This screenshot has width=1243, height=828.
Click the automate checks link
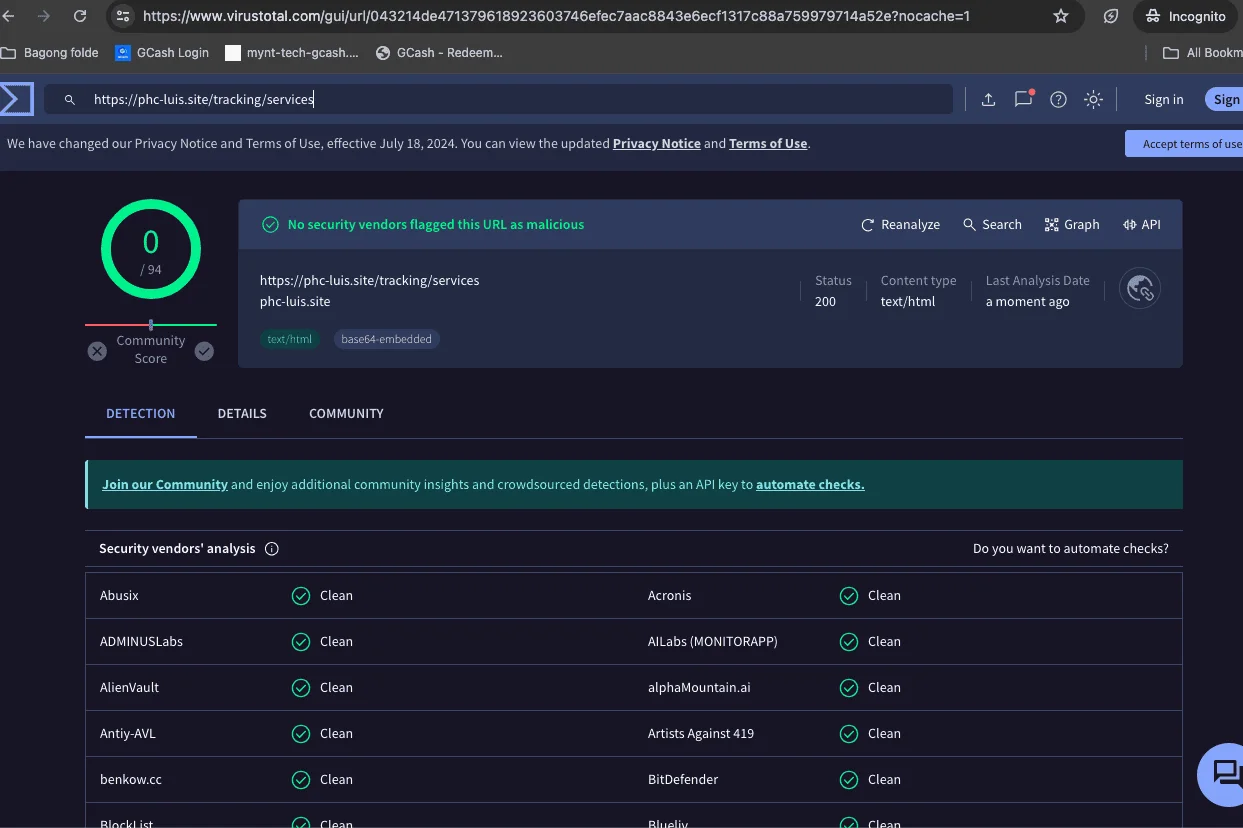point(810,485)
